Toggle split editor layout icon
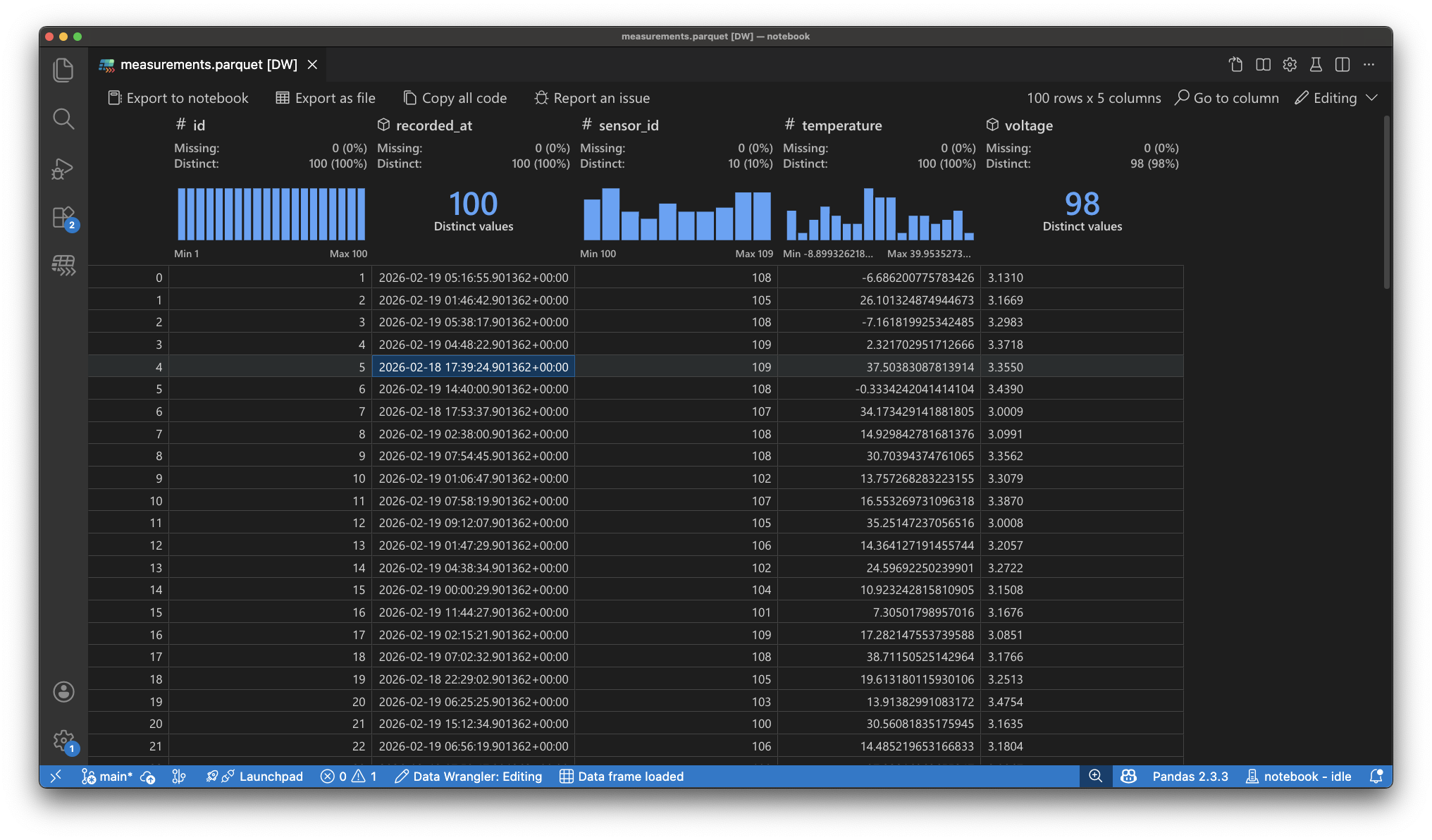The width and height of the screenshot is (1432, 840). pos(1342,64)
